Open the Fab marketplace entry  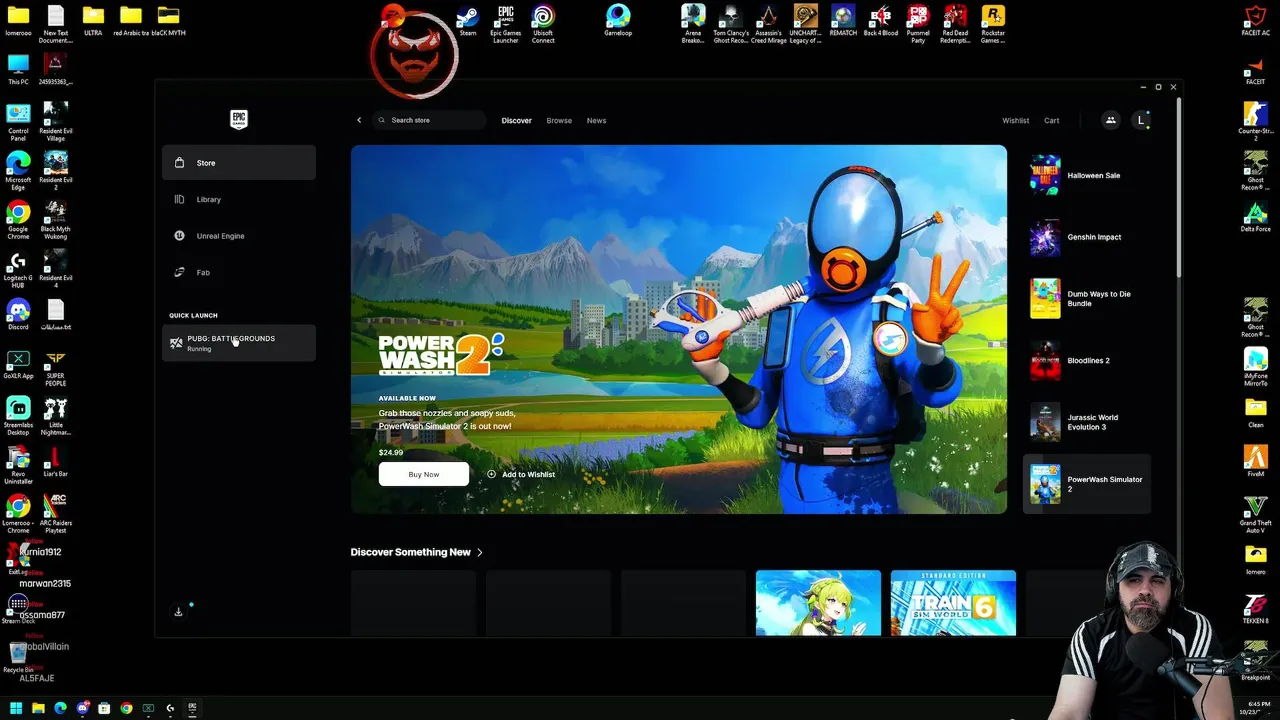pyautogui.click(x=238, y=272)
